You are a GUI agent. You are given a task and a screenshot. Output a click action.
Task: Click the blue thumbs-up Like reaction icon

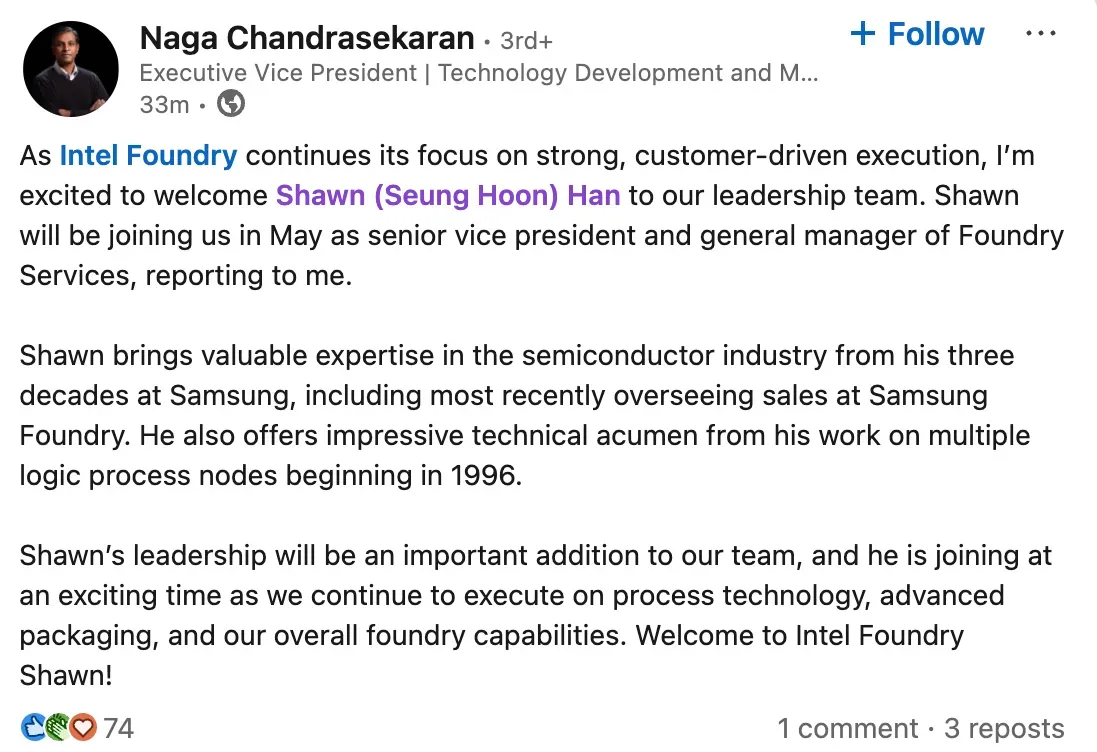[x=33, y=728]
